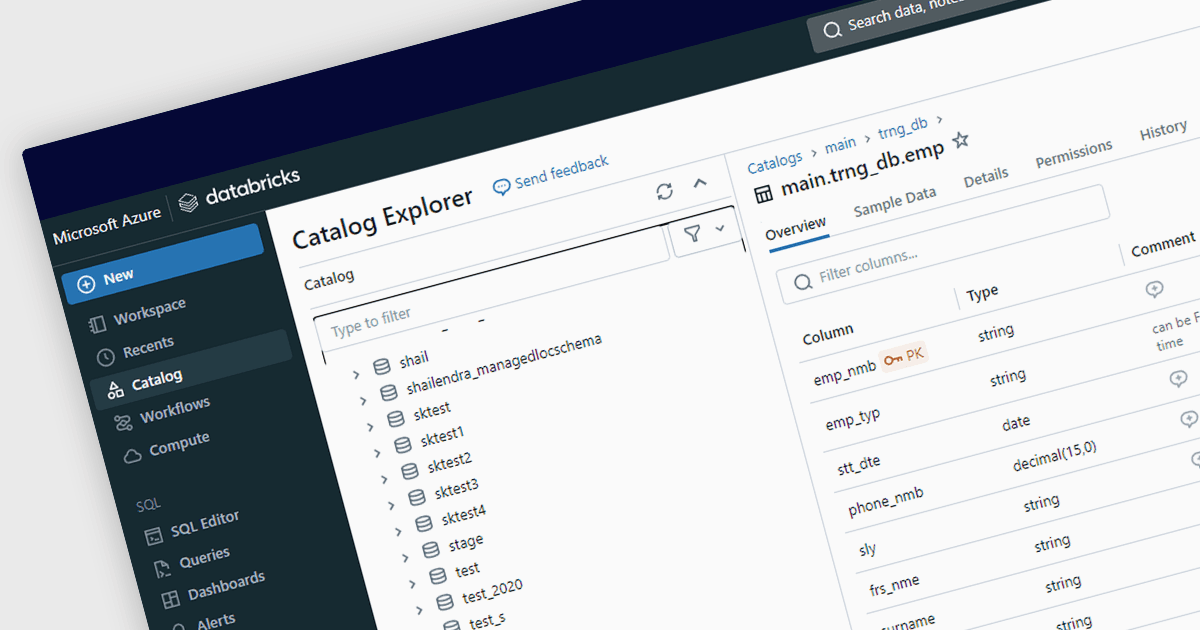Open SQL Editor in the sidebar
1200x630 pixels.
click(205, 523)
